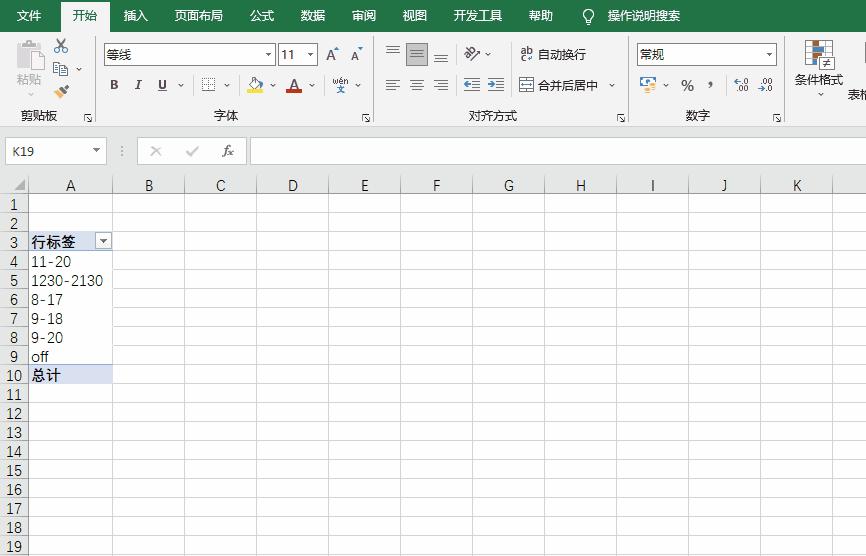Image resolution: width=866 pixels, height=556 pixels.
Task: Select the 总计 total cell
Action: pos(70,375)
